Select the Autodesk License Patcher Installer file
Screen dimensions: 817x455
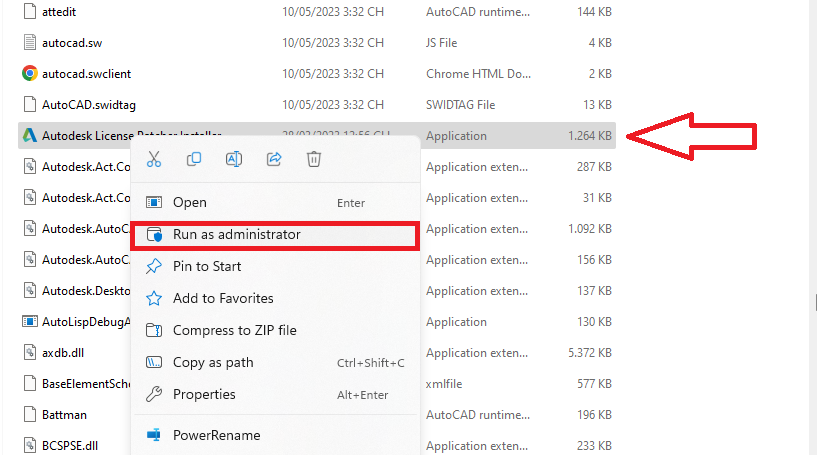point(317,136)
